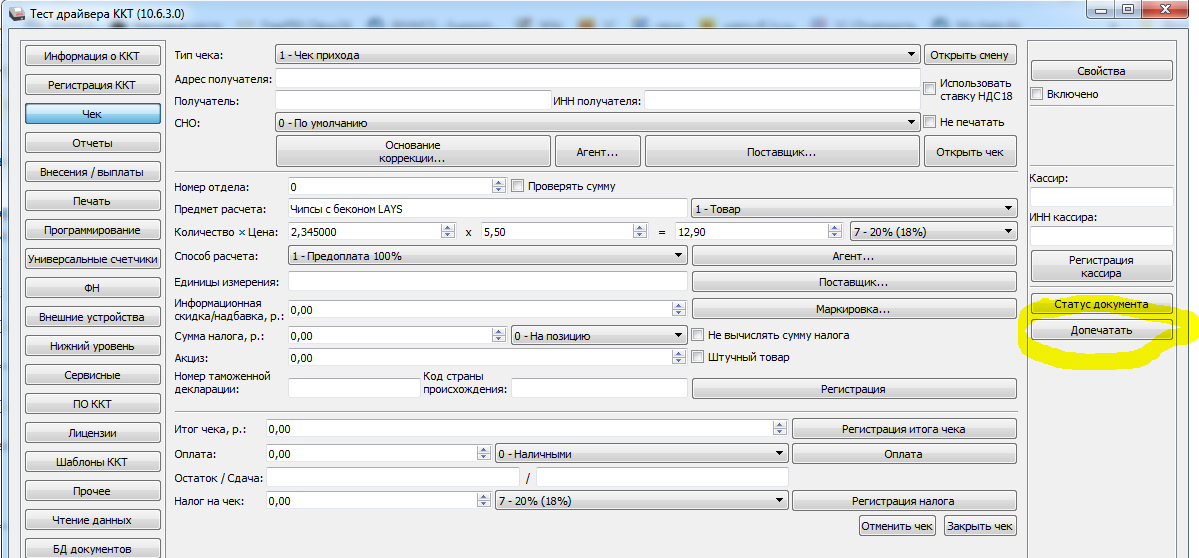The image size is (1199, 558).
Task: Switch to the 'Отчеты' section
Action: (x=92, y=143)
